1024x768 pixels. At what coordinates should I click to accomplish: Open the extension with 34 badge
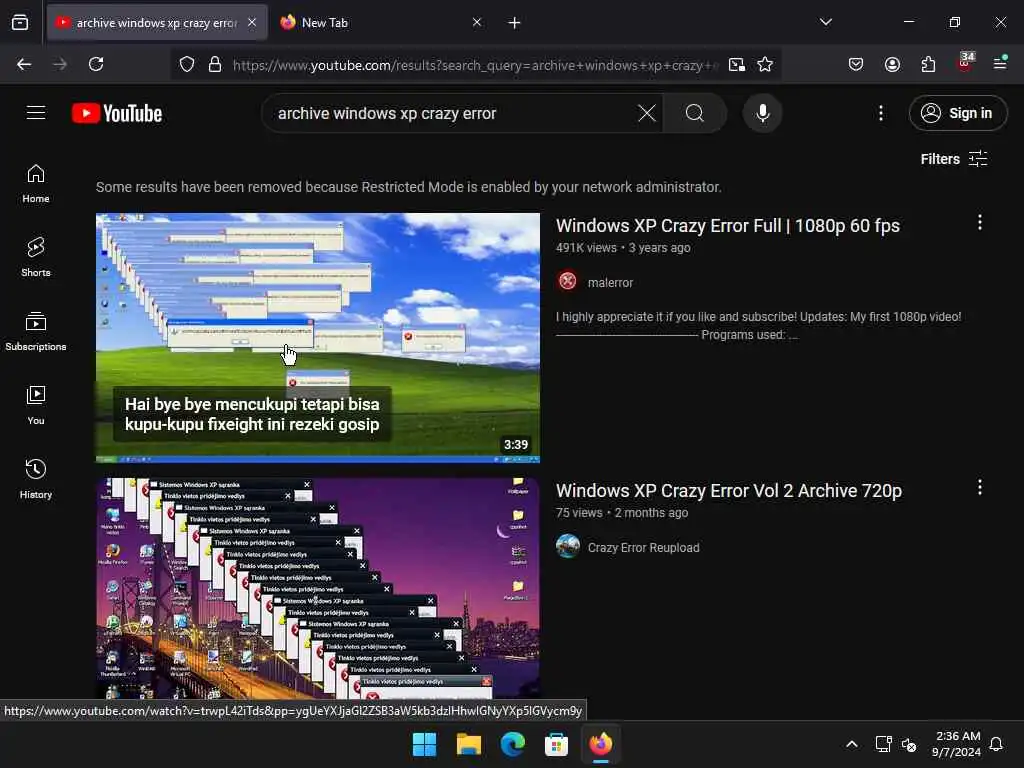[965, 63]
